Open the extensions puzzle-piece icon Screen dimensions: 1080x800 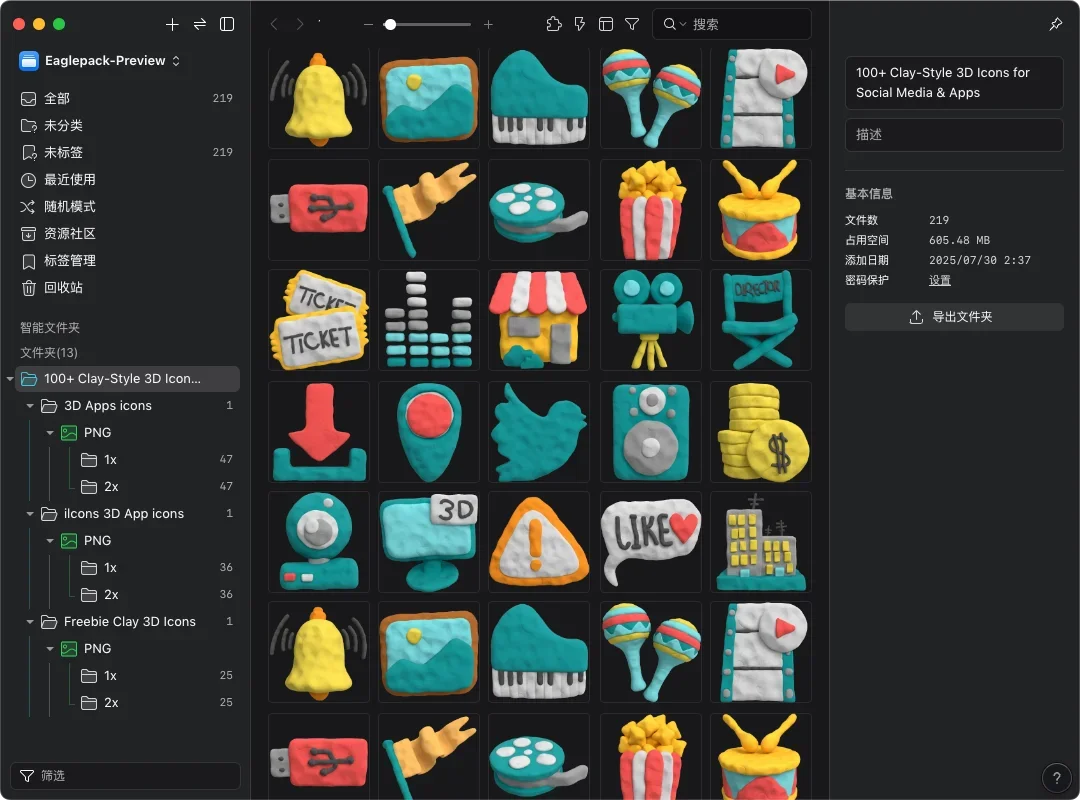click(554, 24)
